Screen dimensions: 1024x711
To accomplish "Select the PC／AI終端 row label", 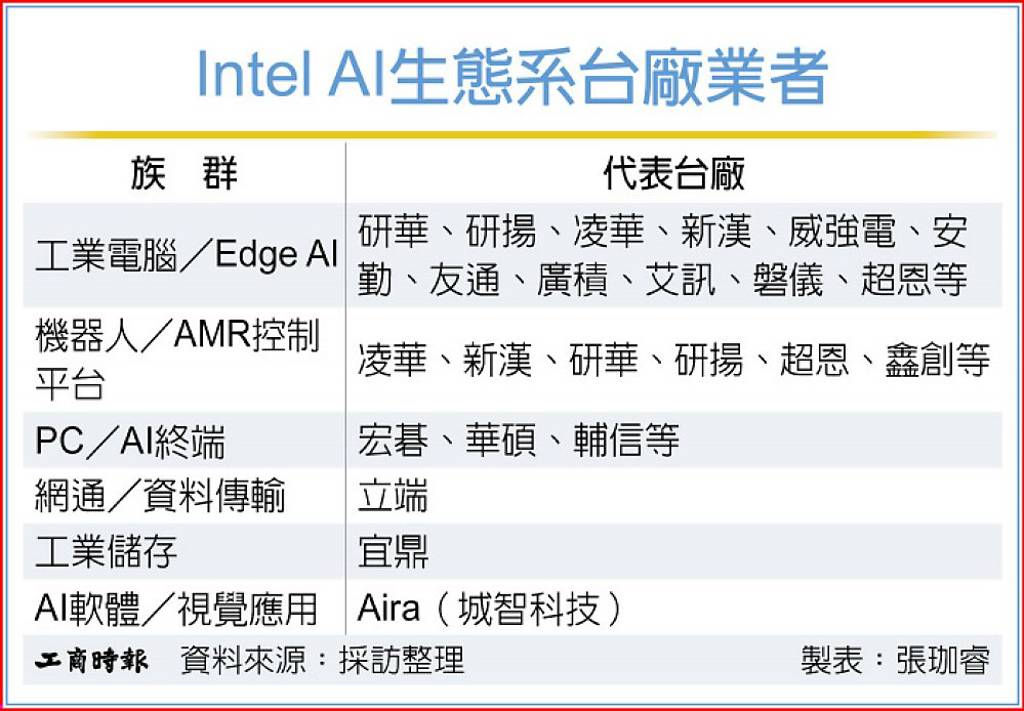I will (130, 441).
